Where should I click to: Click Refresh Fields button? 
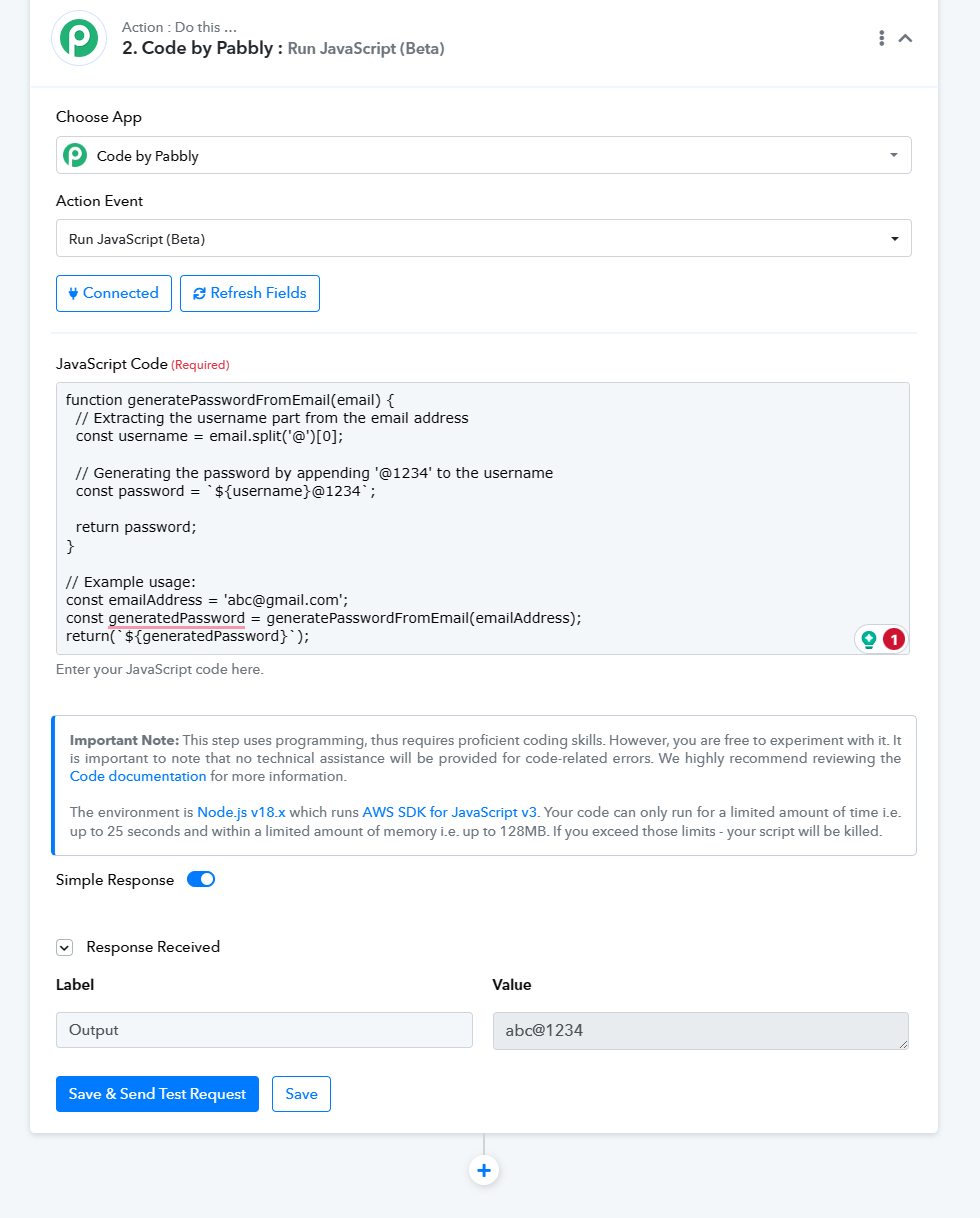tap(250, 293)
